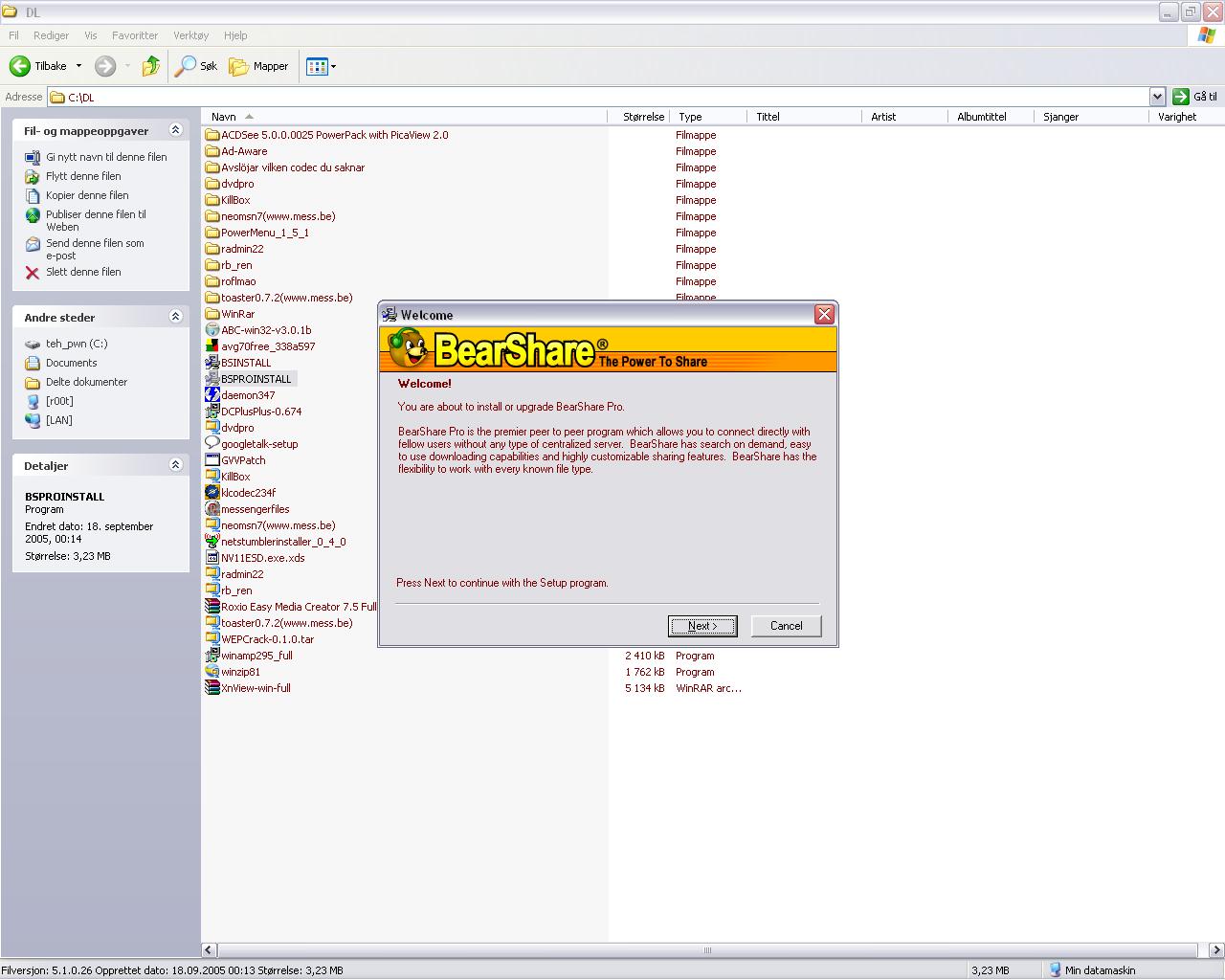Click Send denne filen som e-post
This screenshot has width=1225, height=980.
coord(95,249)
